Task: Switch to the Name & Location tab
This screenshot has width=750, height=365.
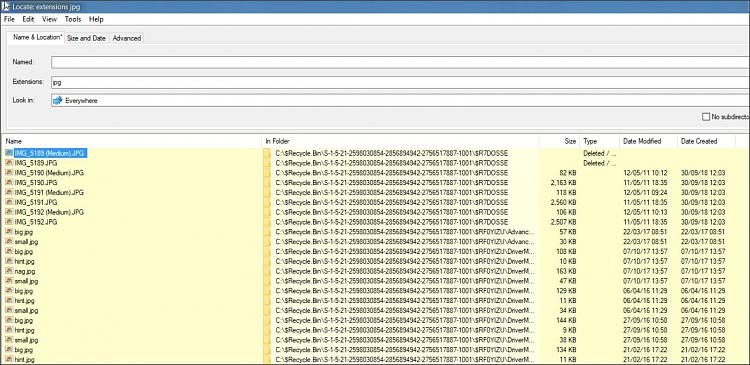Action: click(36, 37)
